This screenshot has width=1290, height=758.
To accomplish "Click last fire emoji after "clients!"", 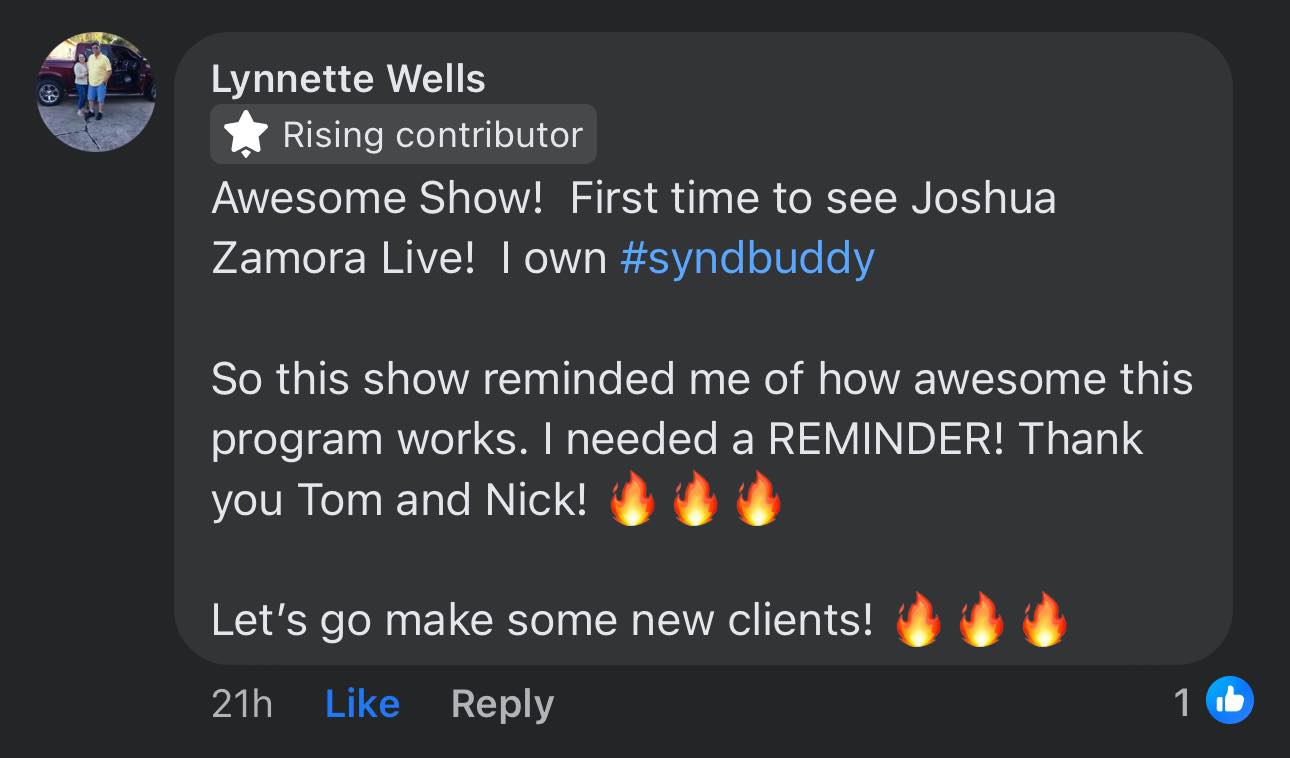I will [1044, 620].
